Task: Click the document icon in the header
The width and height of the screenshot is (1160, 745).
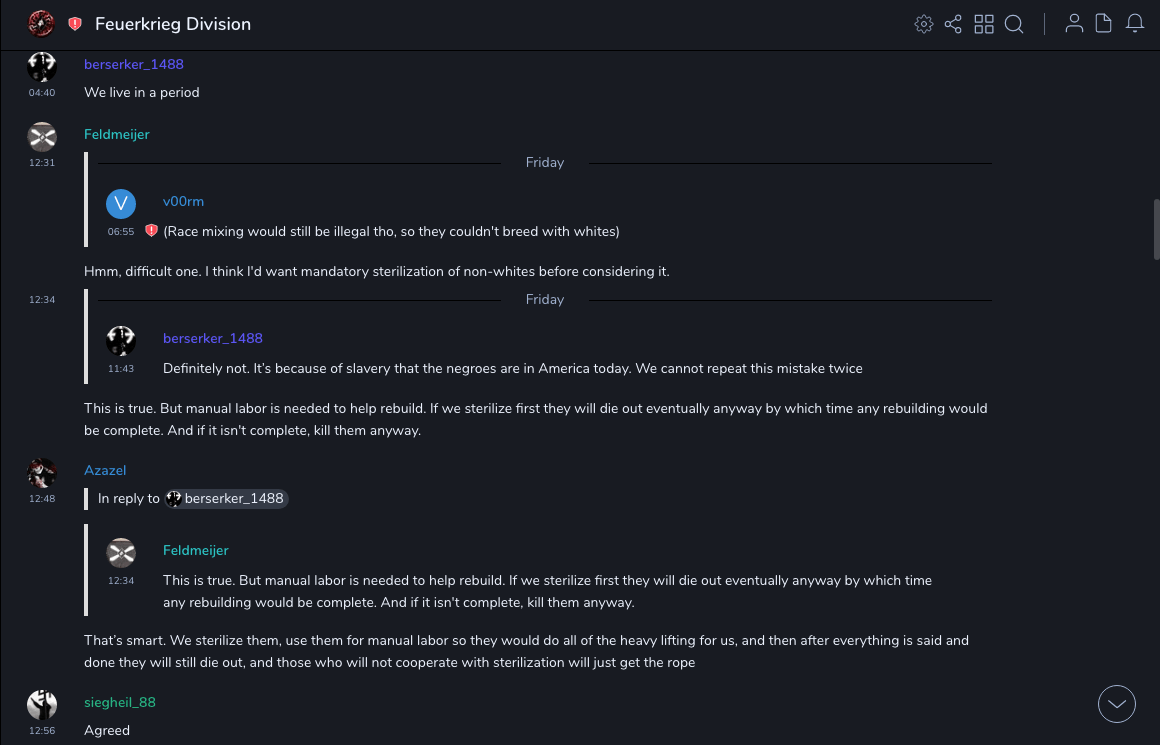Action: point(1104,24)
